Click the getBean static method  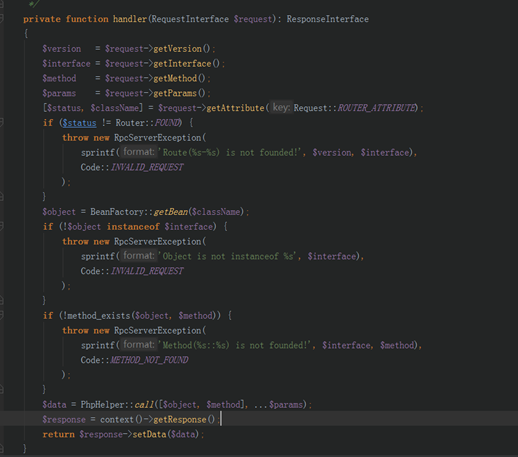(x=170, y=212)
